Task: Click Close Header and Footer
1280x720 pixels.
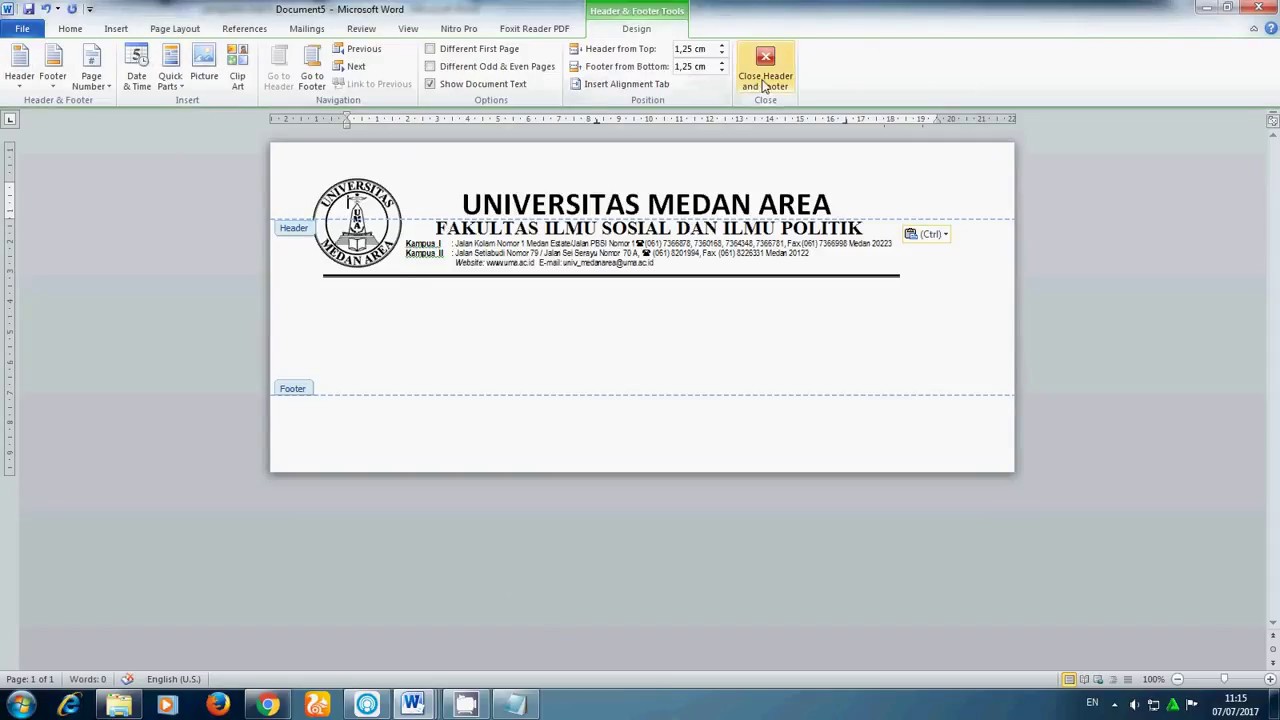Action: click(x=765, y=67)
